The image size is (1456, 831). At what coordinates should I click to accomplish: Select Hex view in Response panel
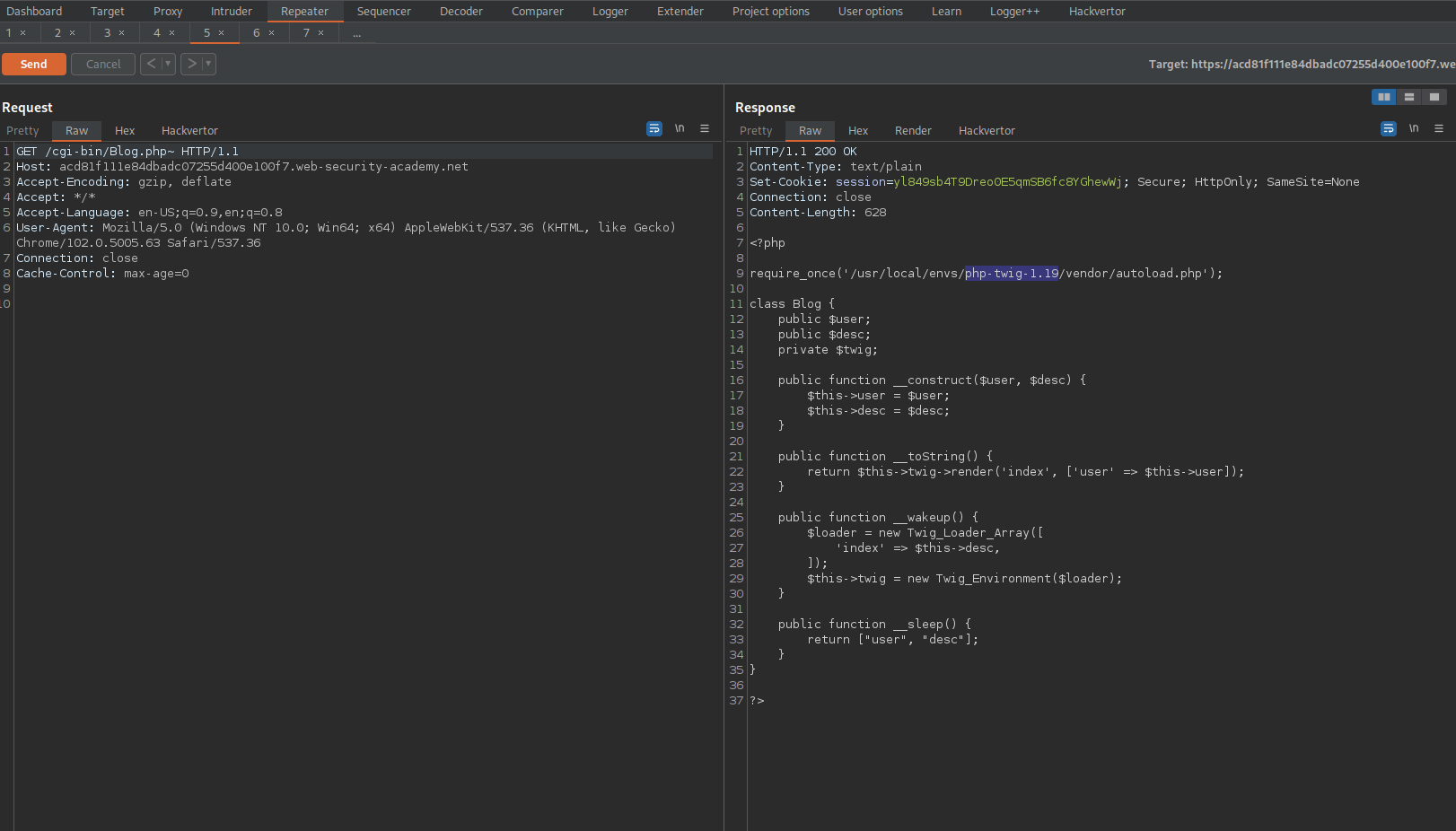[x=858, y=131]
